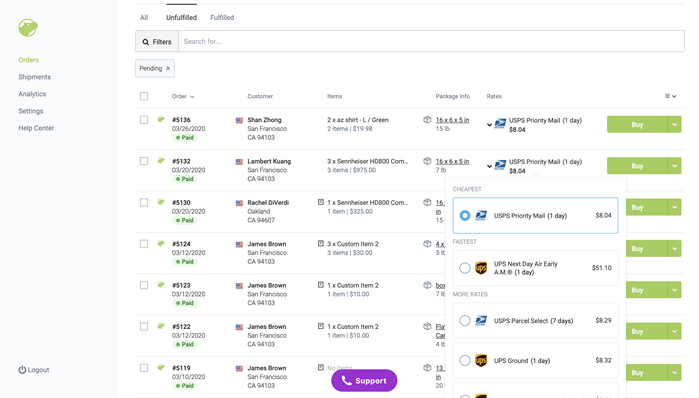Screen dimensions: 699x398
Task: Buy label for order #5136
Action: (637, 124)
